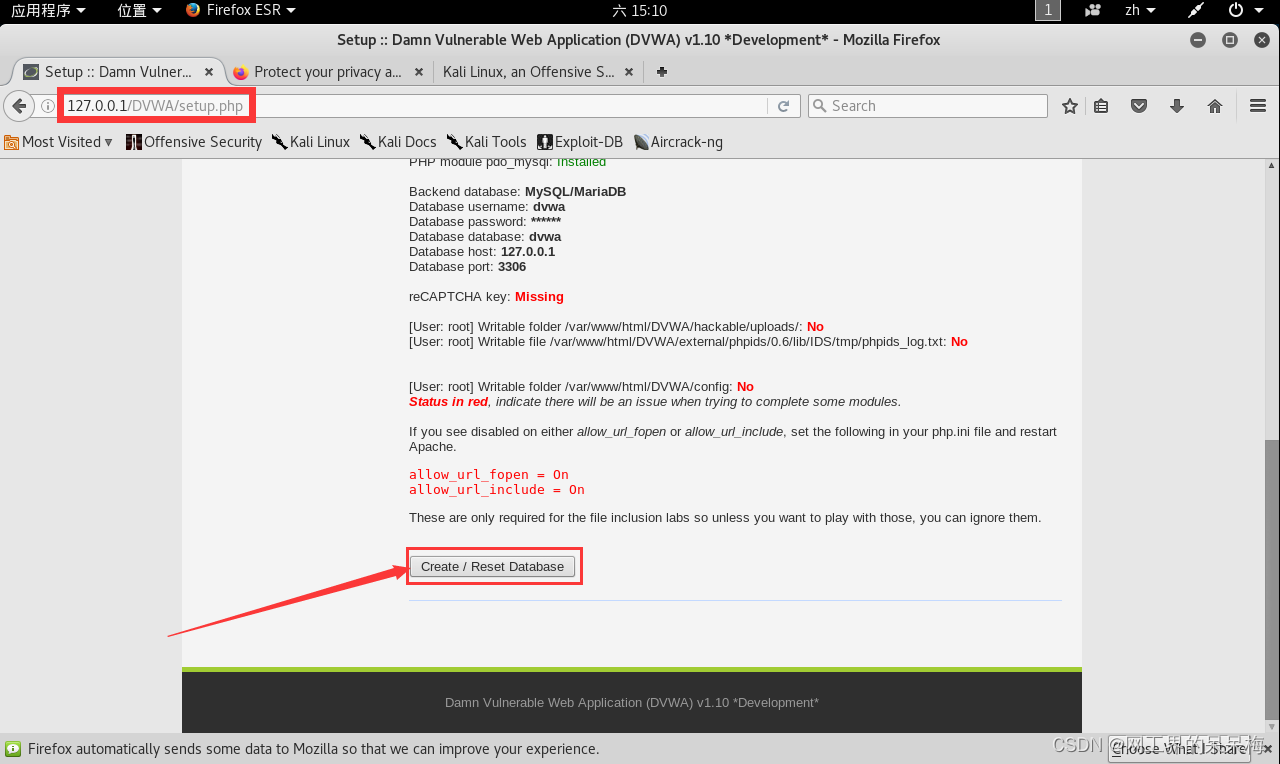
Task: Click the 'Database port: 3306' line
Action: tap(467, 267)
